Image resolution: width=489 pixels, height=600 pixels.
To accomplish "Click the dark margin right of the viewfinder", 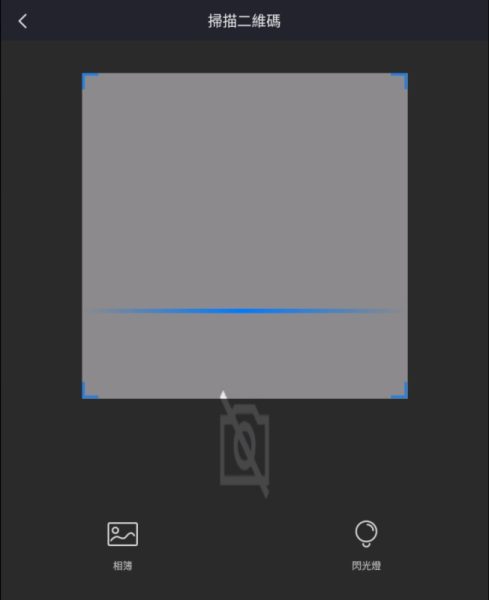I will 448,236.
